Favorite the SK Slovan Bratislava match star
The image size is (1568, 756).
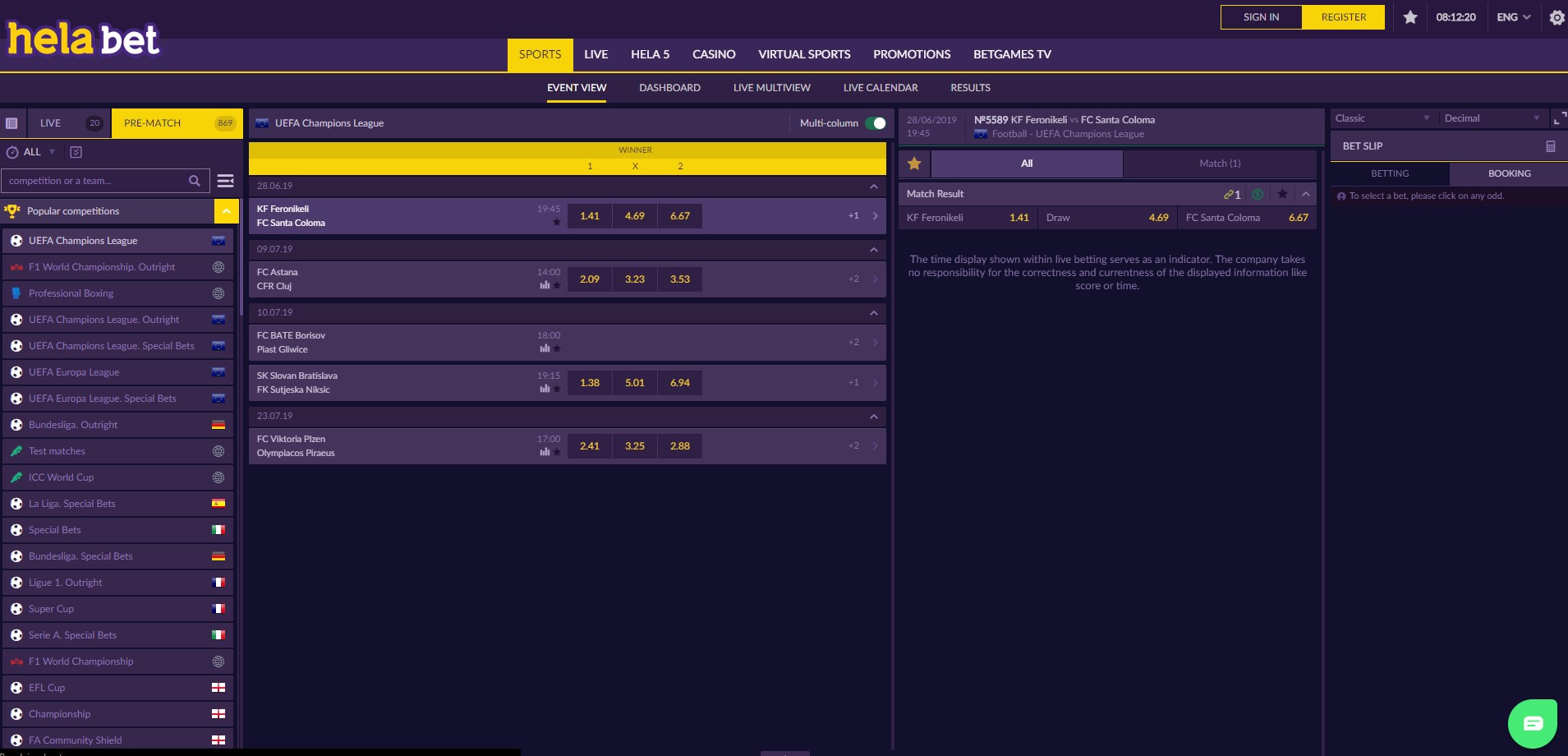click(557, 389)
